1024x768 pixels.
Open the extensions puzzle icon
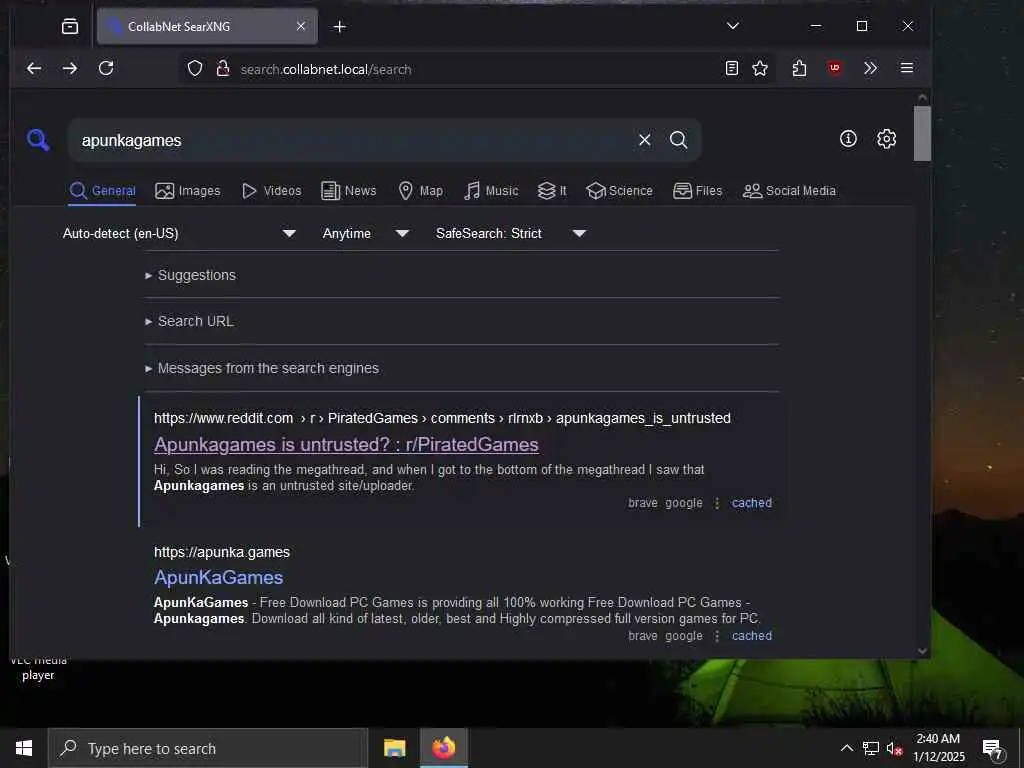[x=799, y=68]
